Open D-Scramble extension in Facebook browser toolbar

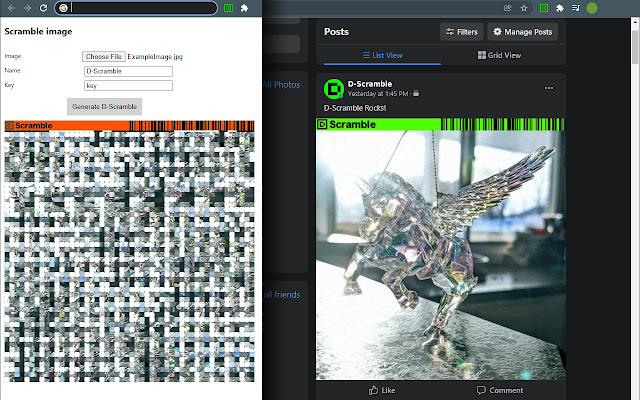point(544,8)
